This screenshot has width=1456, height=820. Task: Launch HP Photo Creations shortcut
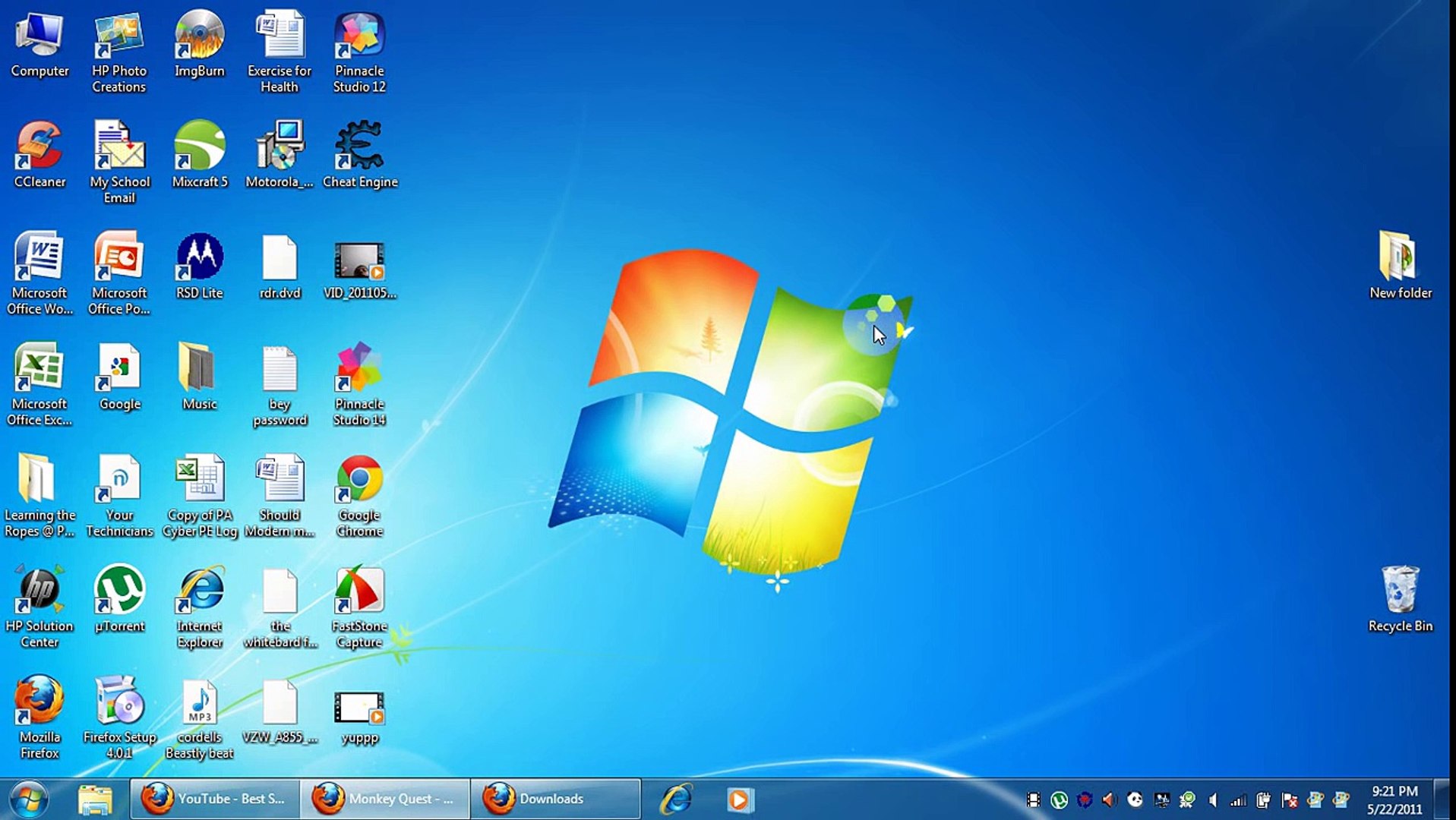coord(119,53)
